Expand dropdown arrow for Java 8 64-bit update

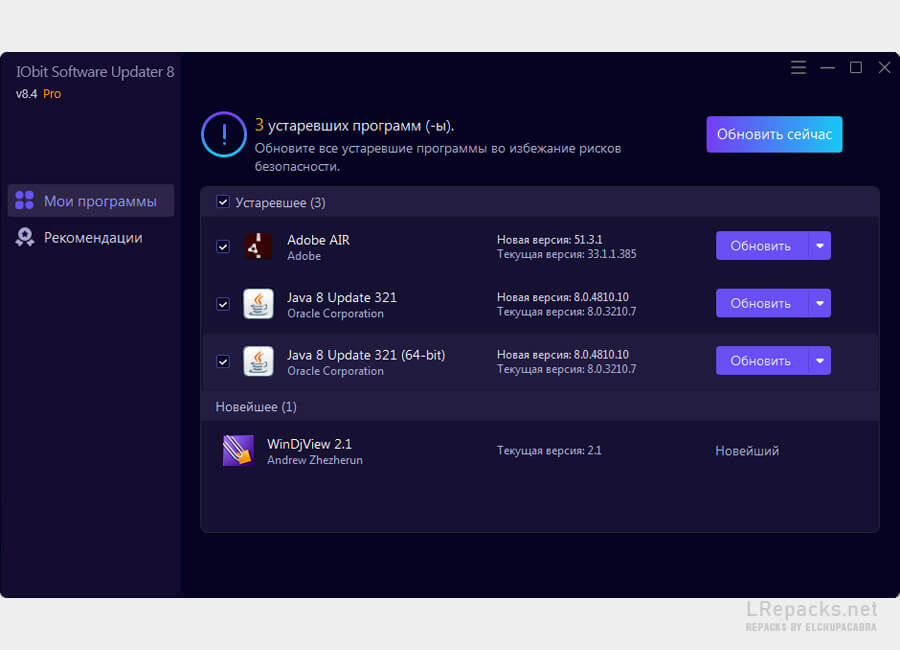[819, 361]
